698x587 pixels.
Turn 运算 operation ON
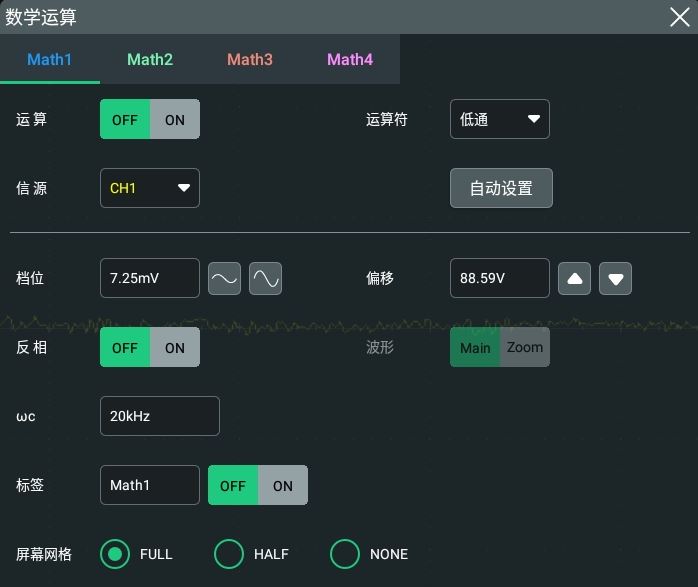coord(175,119)
